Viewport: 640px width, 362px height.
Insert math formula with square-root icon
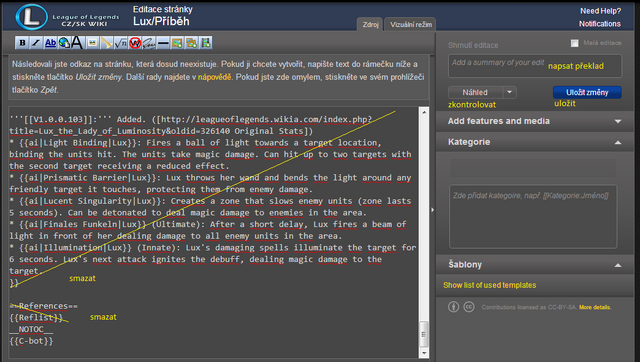[x=120, y=43]
